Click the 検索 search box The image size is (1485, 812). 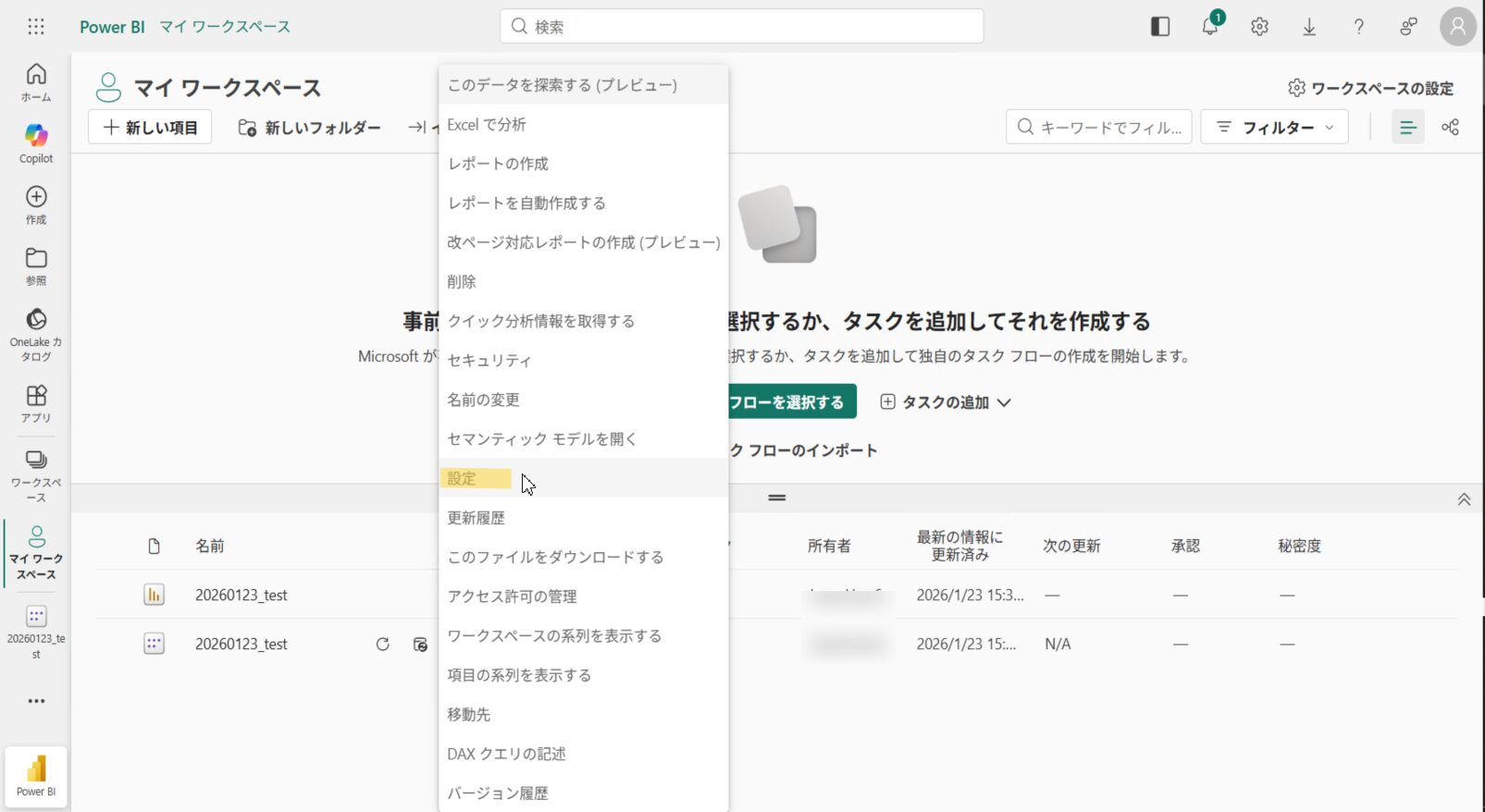tap(741, 27)
